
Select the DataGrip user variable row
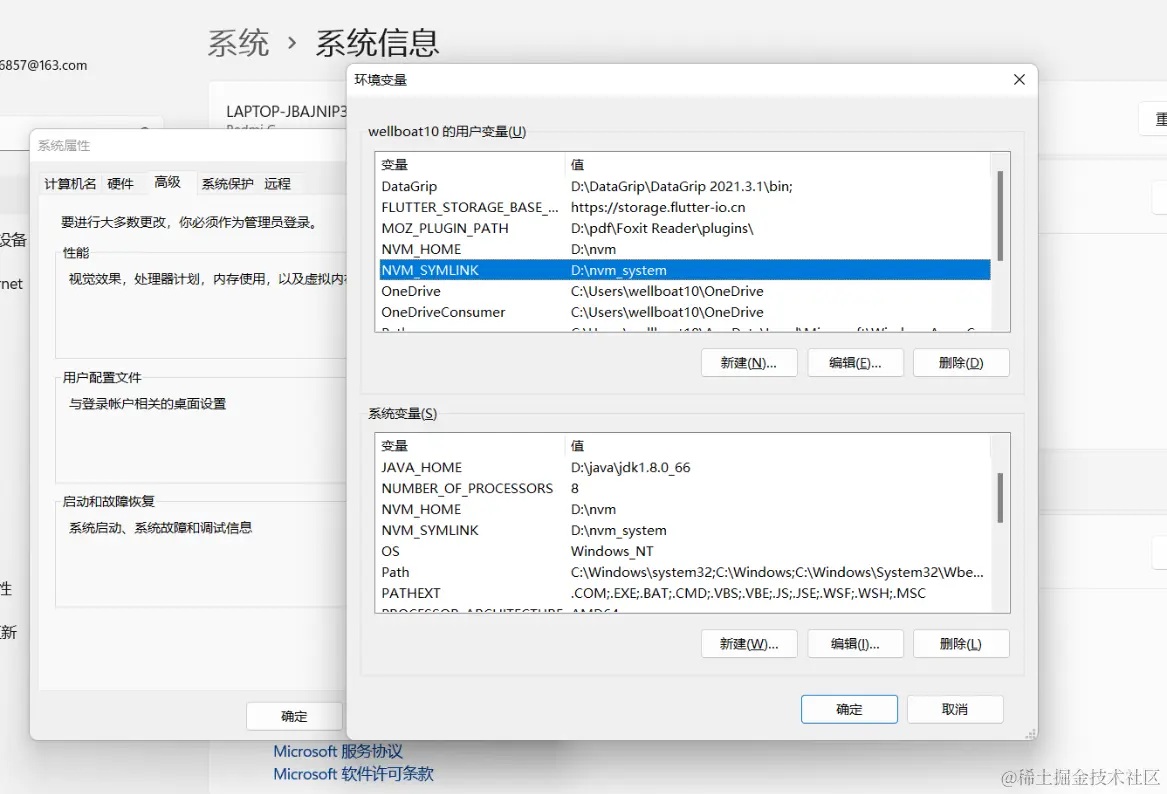[683, 186]
